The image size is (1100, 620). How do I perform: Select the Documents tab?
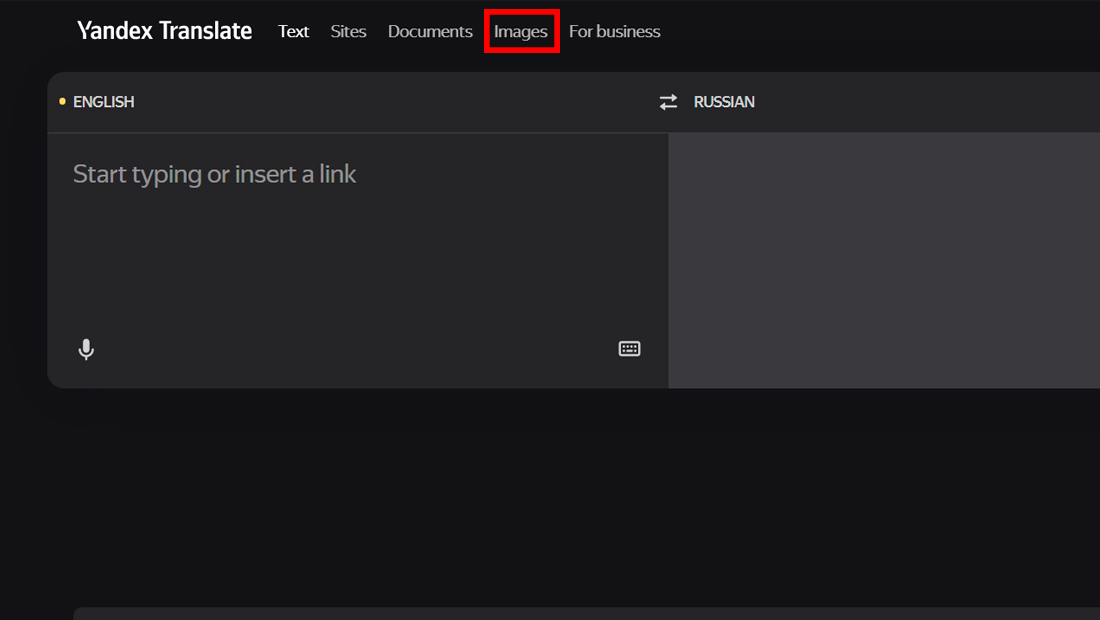pyautogui.click(x=430, y=32)
